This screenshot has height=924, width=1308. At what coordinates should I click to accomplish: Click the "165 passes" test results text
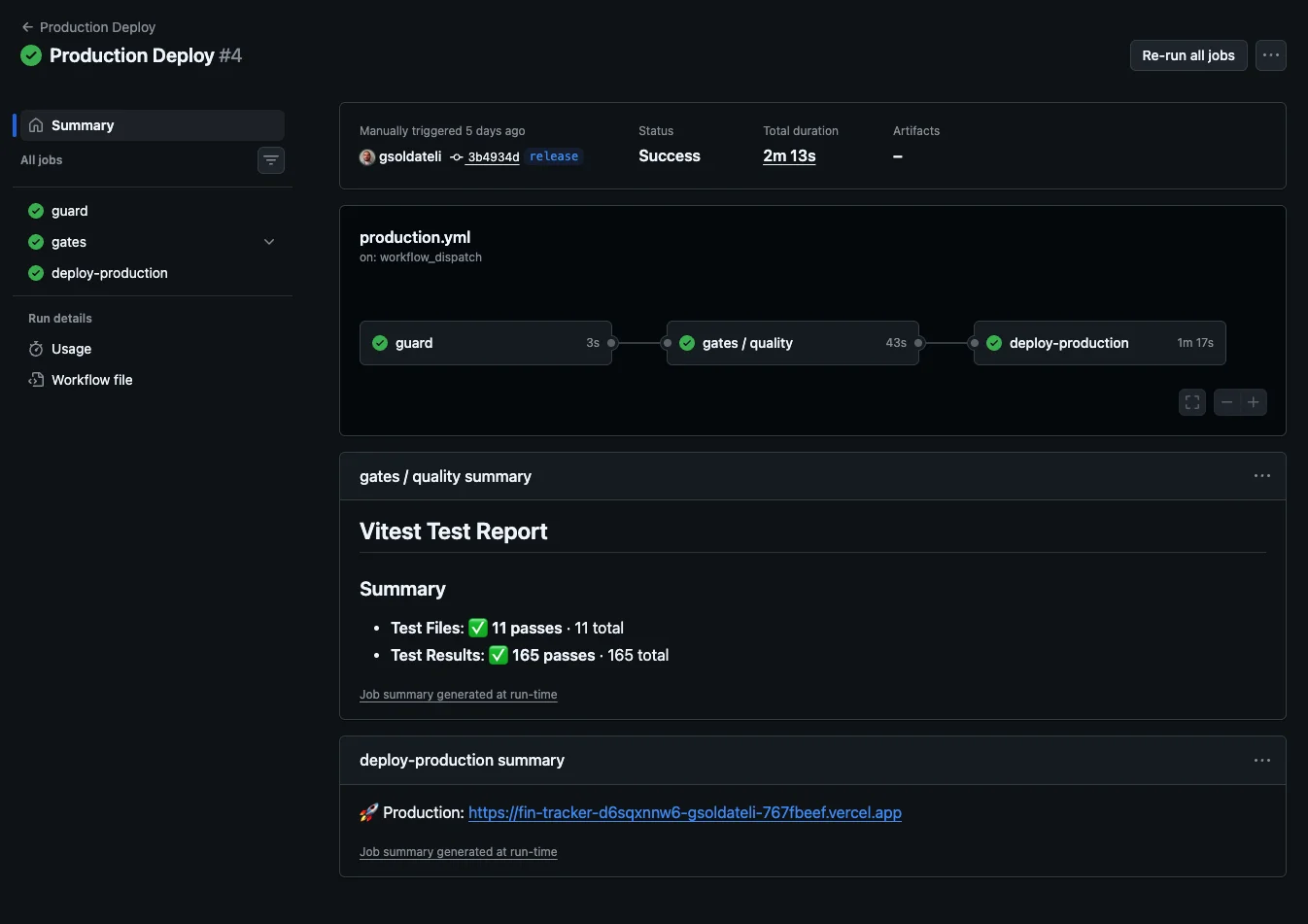(x=554, y=655)
